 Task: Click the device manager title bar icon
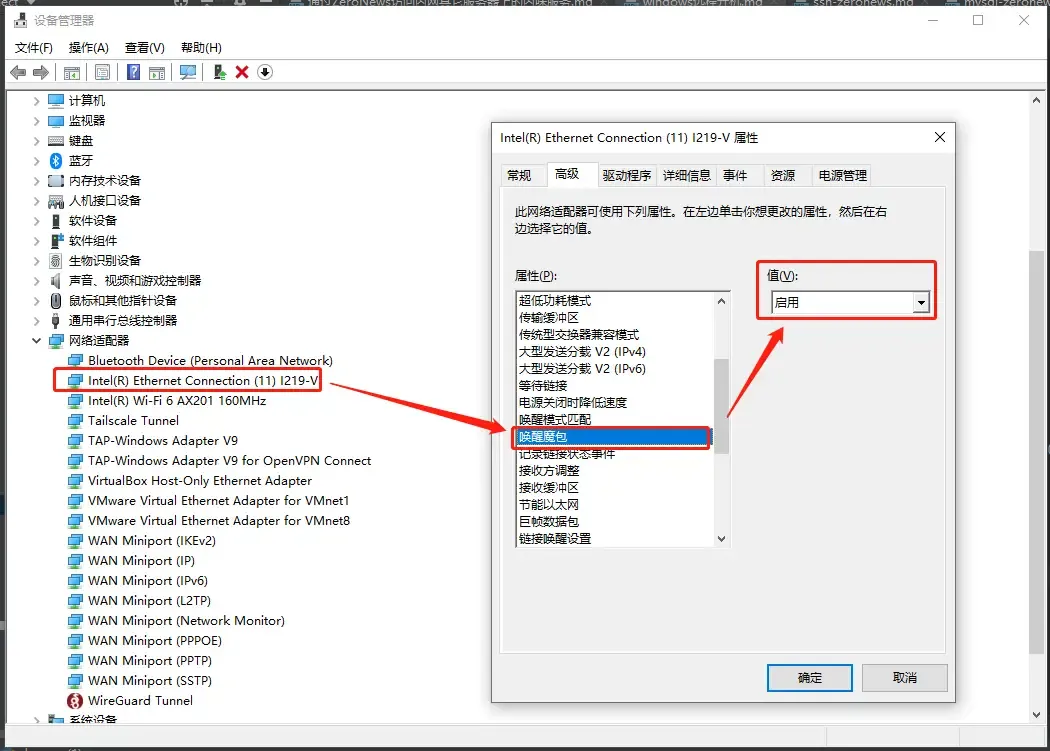[x=21, y=21]
